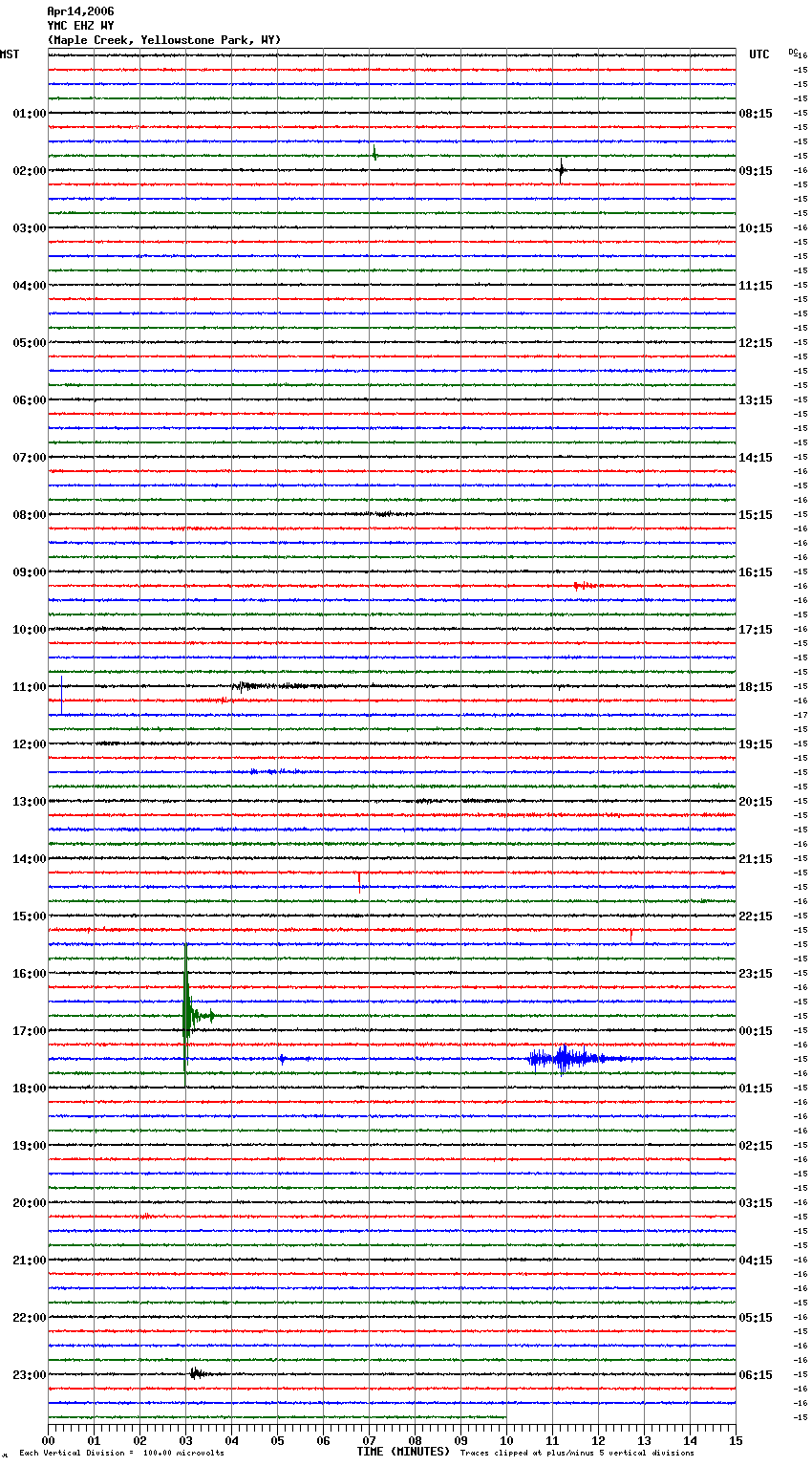Click the "15" minute label on bottom axis

point(736,1440)
